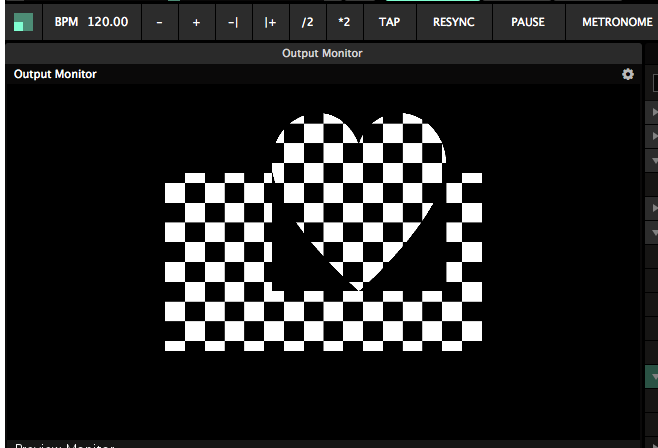Select the centered Output Monitor title bar
This screenshot has width=658, height=448.
322,53
